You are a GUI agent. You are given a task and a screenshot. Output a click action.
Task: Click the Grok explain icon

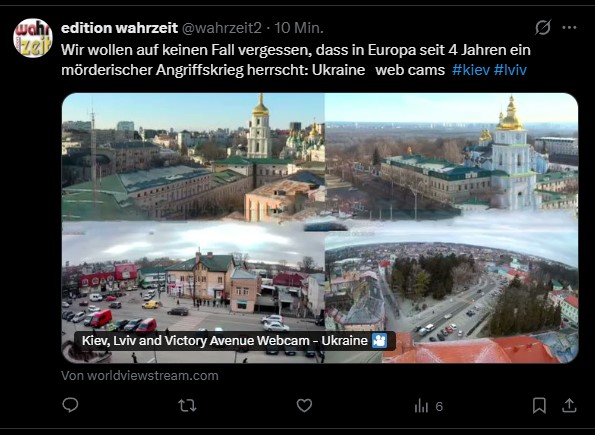pyautogui.click(x=543, y=27)
